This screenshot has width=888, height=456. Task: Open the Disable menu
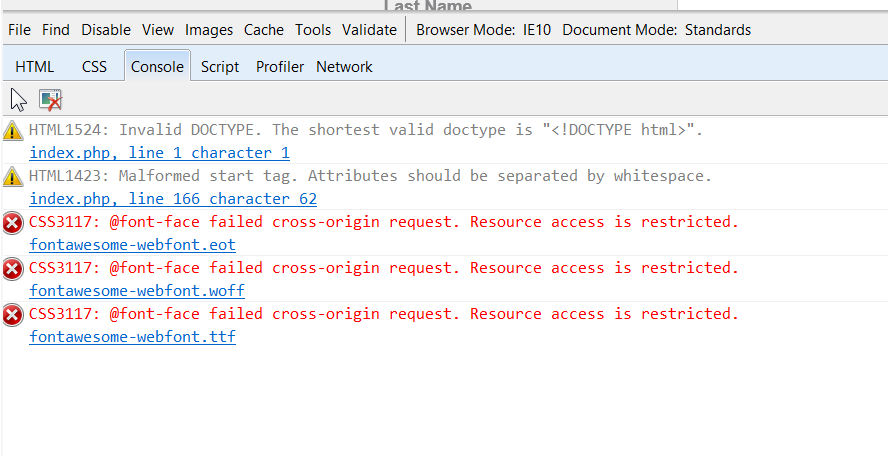pyautogui.click(x=106, y=29)
